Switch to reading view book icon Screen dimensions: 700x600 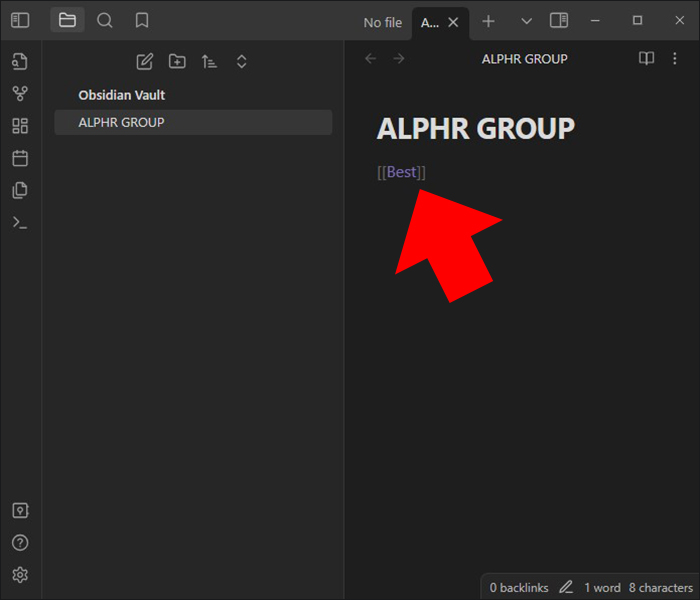646,58
